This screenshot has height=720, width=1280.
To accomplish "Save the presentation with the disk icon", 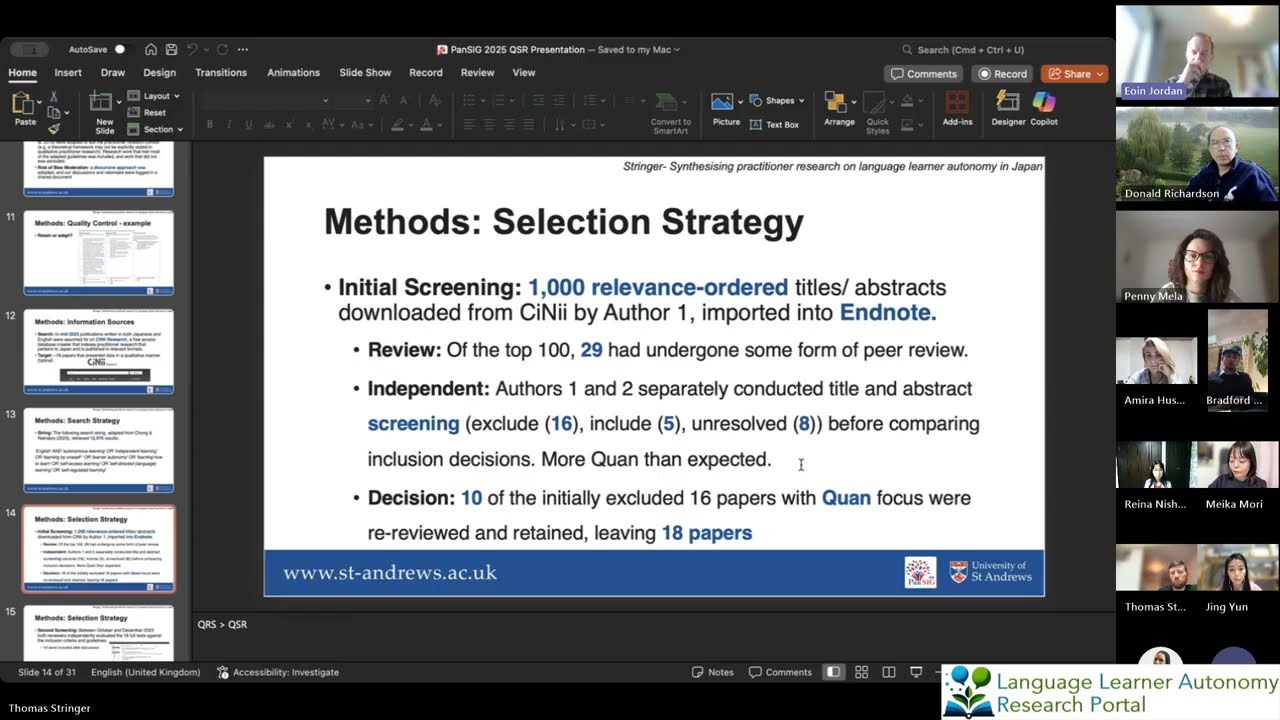I will 172,49.
